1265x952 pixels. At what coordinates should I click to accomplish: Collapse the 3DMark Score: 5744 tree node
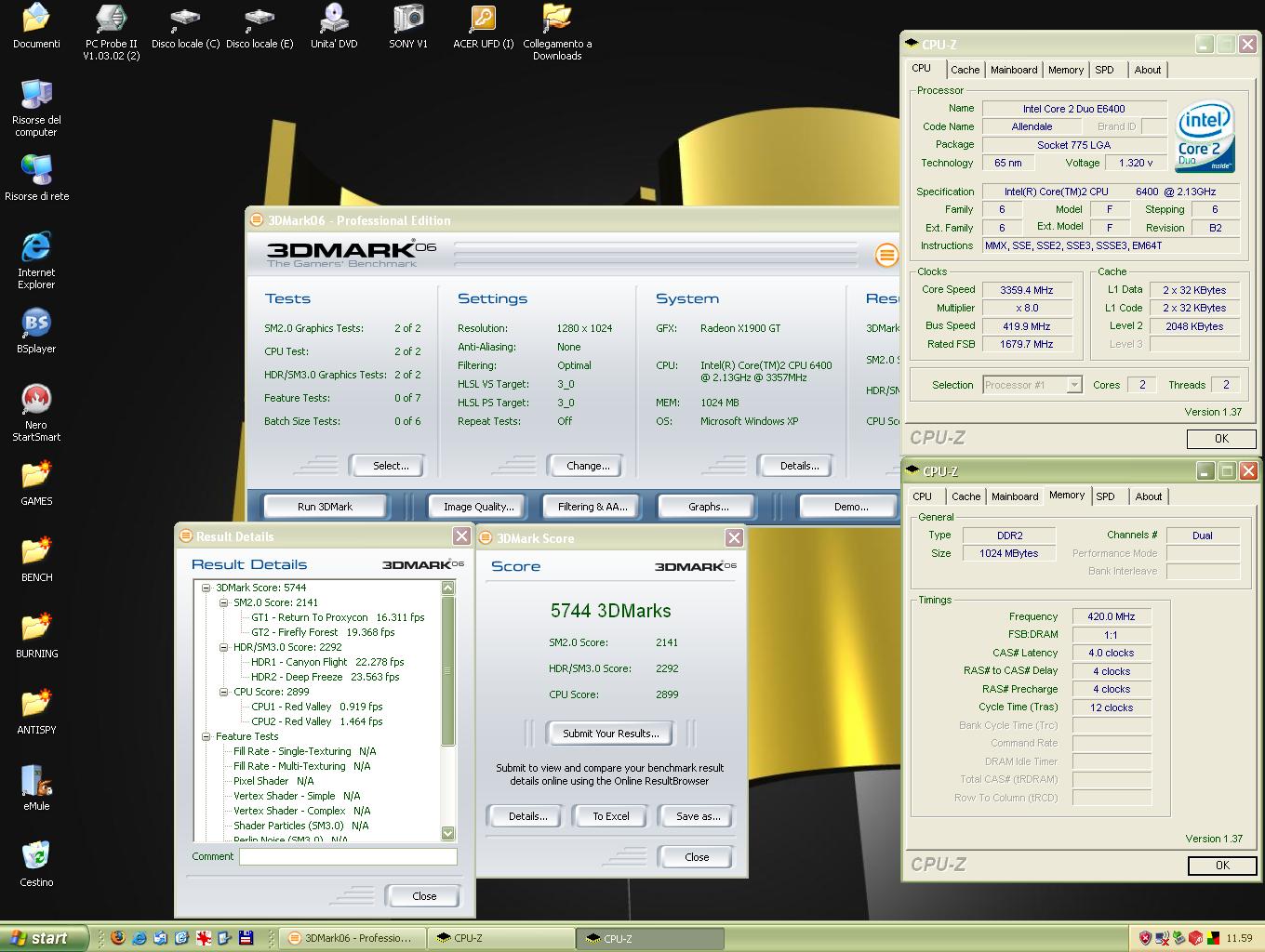coord(206,588)
